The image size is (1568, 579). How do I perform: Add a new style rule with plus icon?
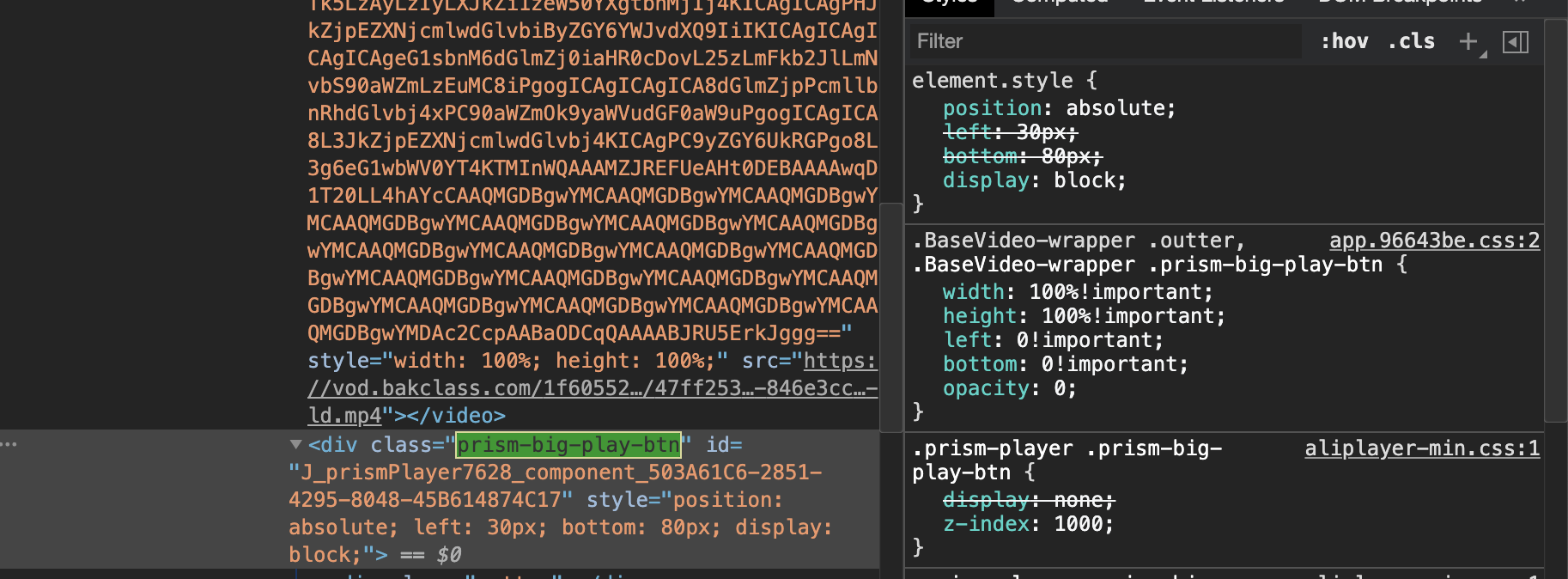click(x=1468, y=41)
